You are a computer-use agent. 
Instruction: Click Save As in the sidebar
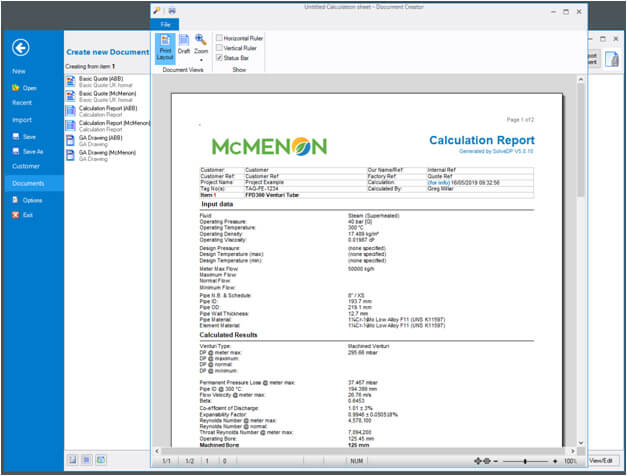[33, 152]
